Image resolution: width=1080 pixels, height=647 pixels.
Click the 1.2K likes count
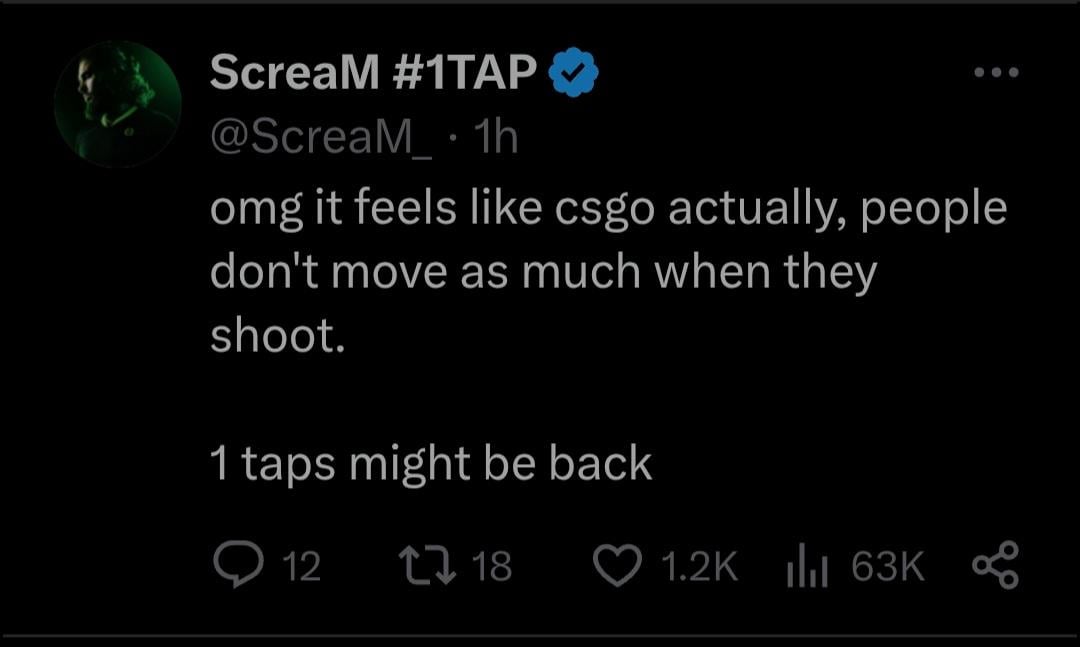tap(699, 567)
